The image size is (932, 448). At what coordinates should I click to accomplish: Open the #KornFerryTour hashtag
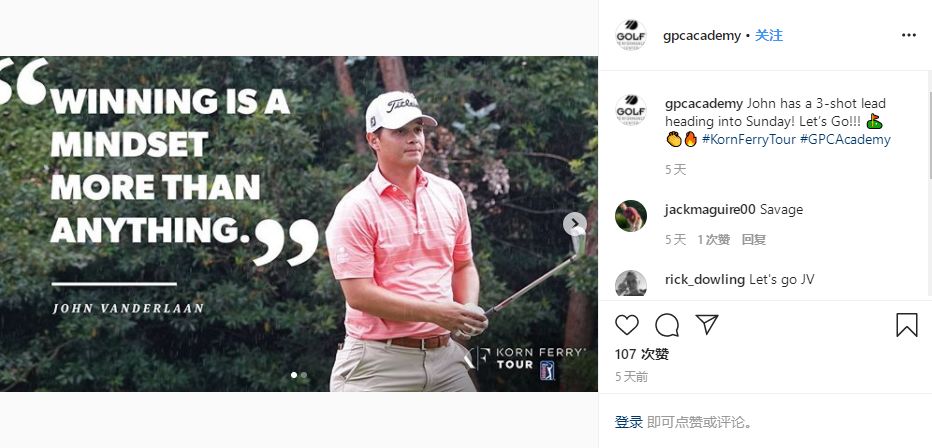pos(749,140)
